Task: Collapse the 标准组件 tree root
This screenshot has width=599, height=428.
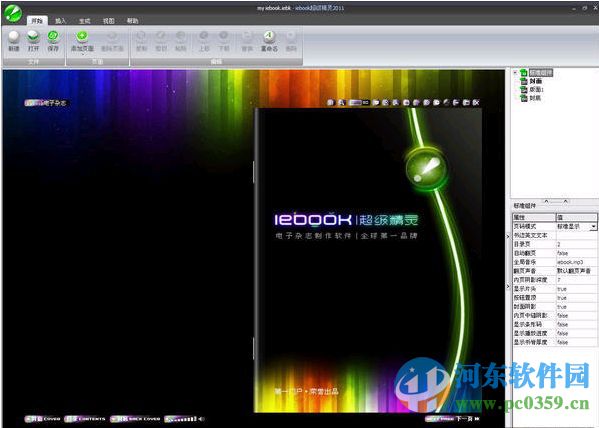Action: pos(515,72)
